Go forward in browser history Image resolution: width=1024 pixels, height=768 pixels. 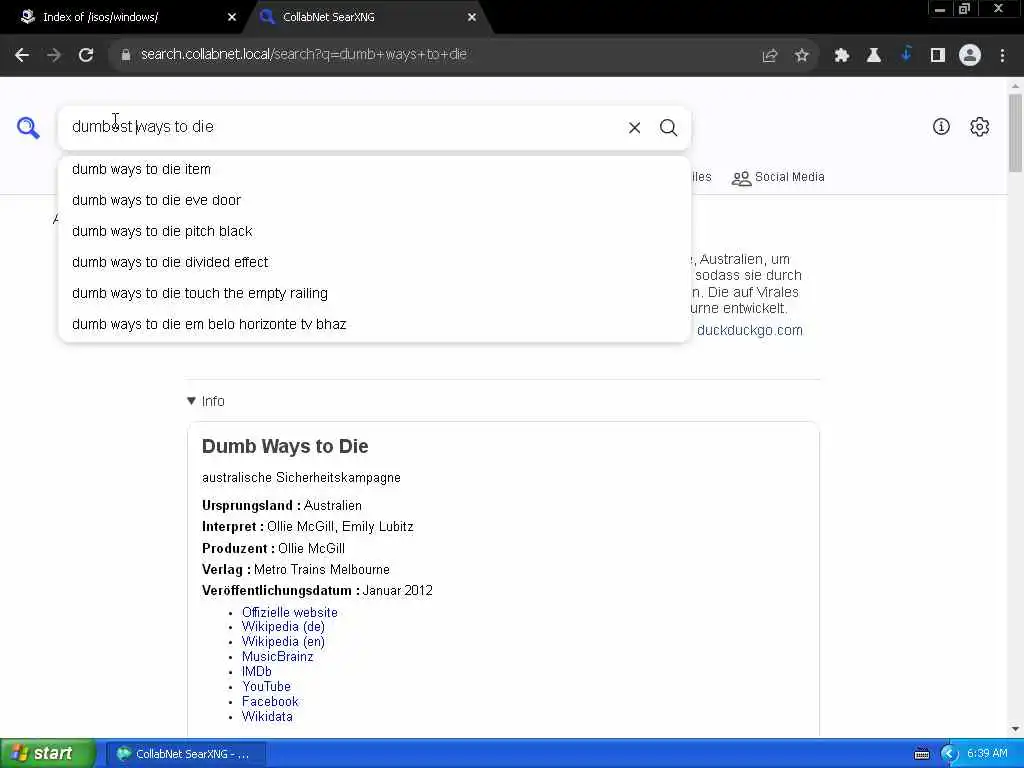(54, 55)
